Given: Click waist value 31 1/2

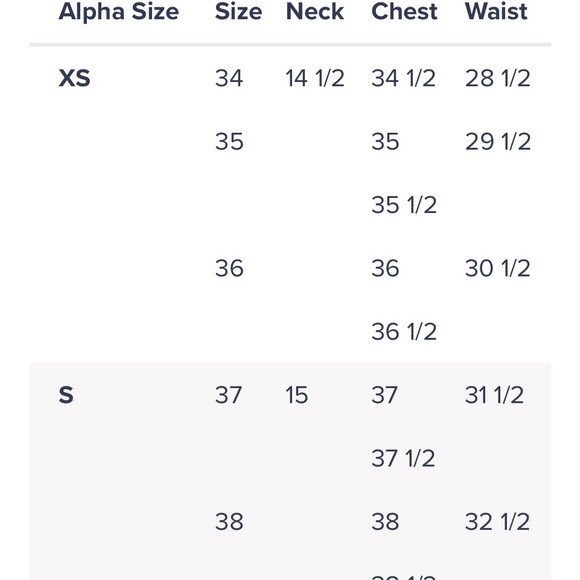Looking at the screenshot, I should (494, 395).
